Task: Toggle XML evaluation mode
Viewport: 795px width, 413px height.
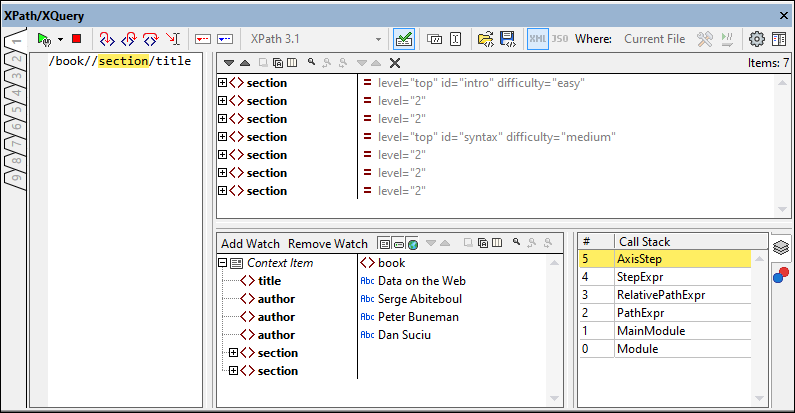Action: coord(537,39)
